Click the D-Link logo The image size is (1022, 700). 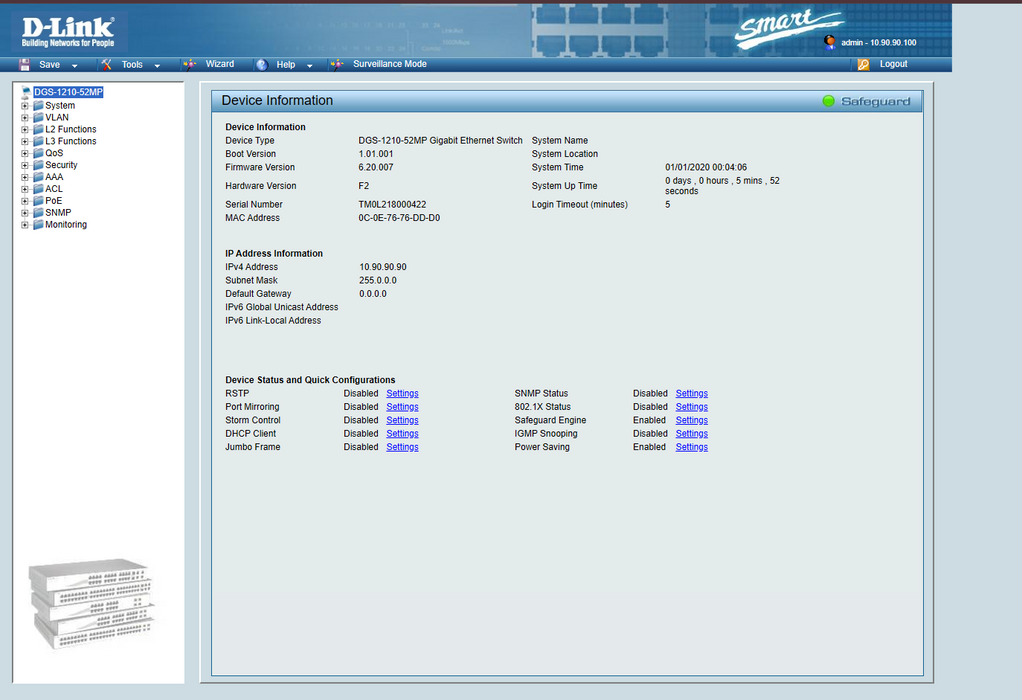click(68, 32)
